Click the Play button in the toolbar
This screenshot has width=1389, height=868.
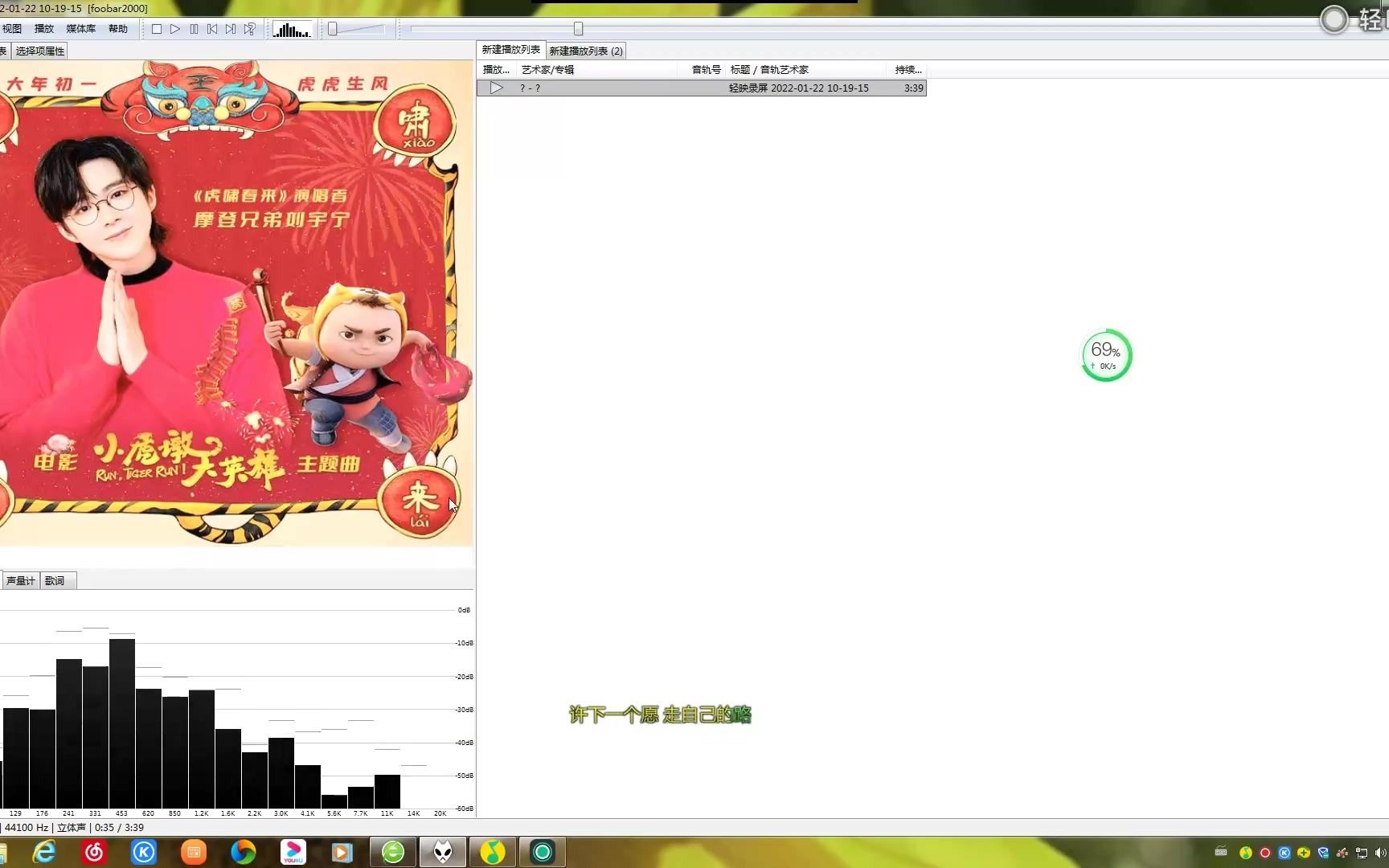click(175, 29)
